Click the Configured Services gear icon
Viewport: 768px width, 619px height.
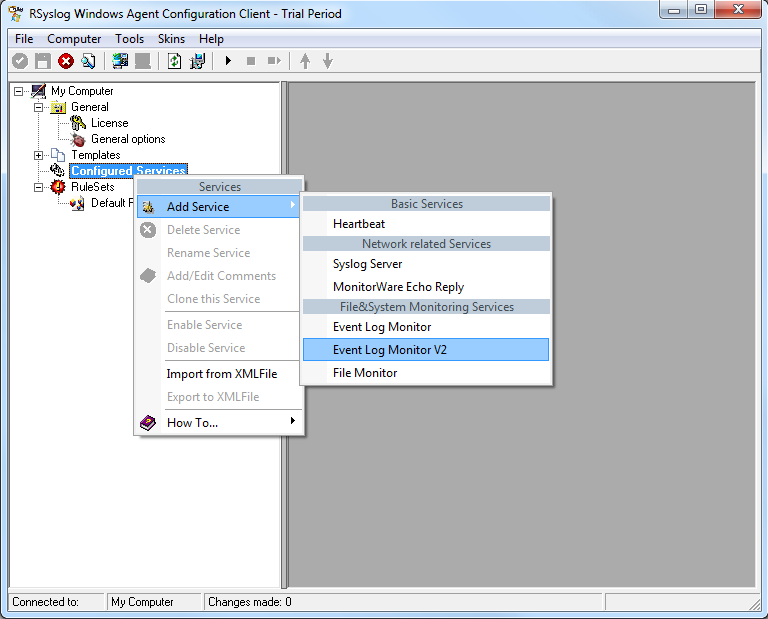tap(57, 170)
